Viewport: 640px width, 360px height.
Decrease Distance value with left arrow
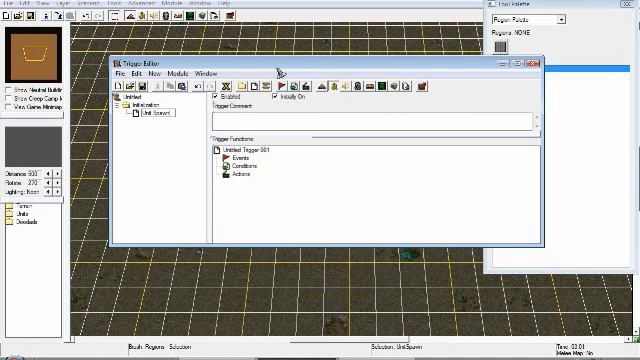48,174
